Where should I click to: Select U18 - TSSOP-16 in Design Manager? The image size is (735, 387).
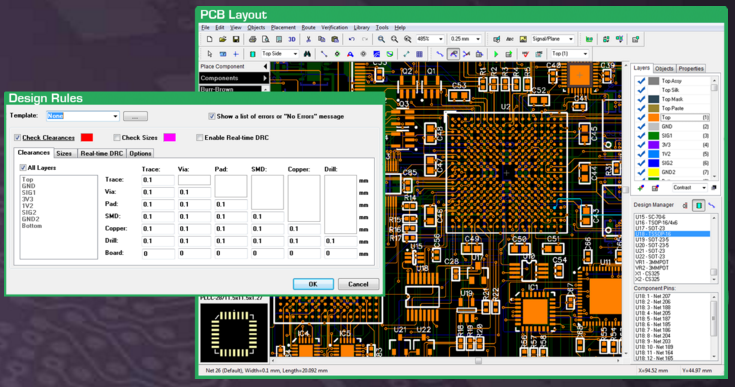672,234
